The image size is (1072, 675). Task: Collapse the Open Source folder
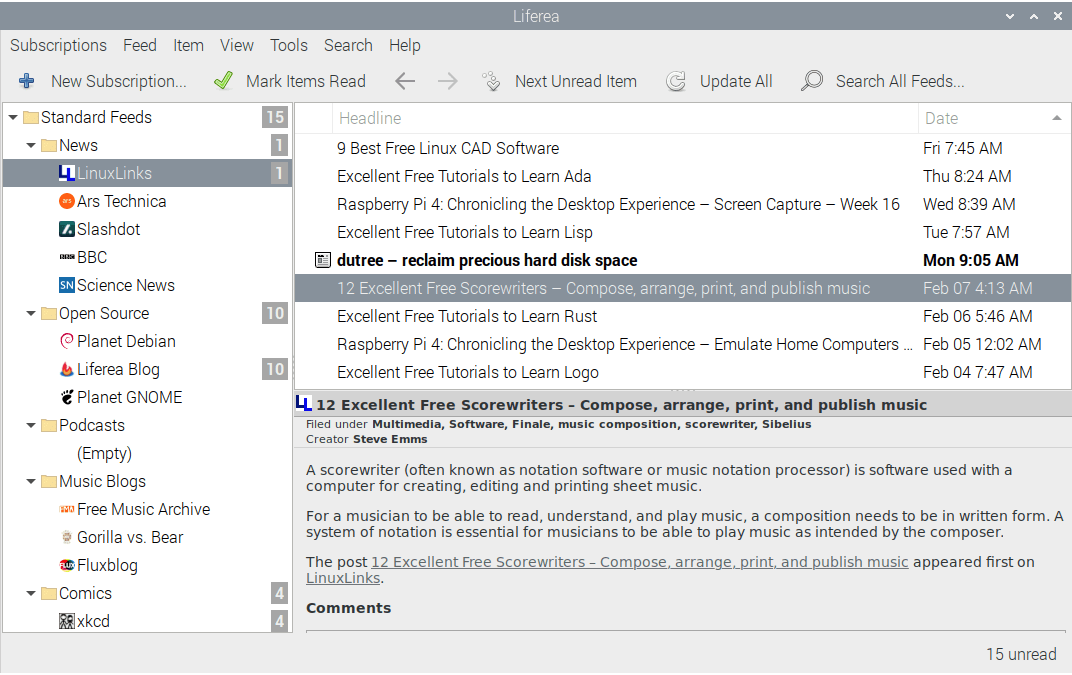pyautogui.click(x=31, y=314)
